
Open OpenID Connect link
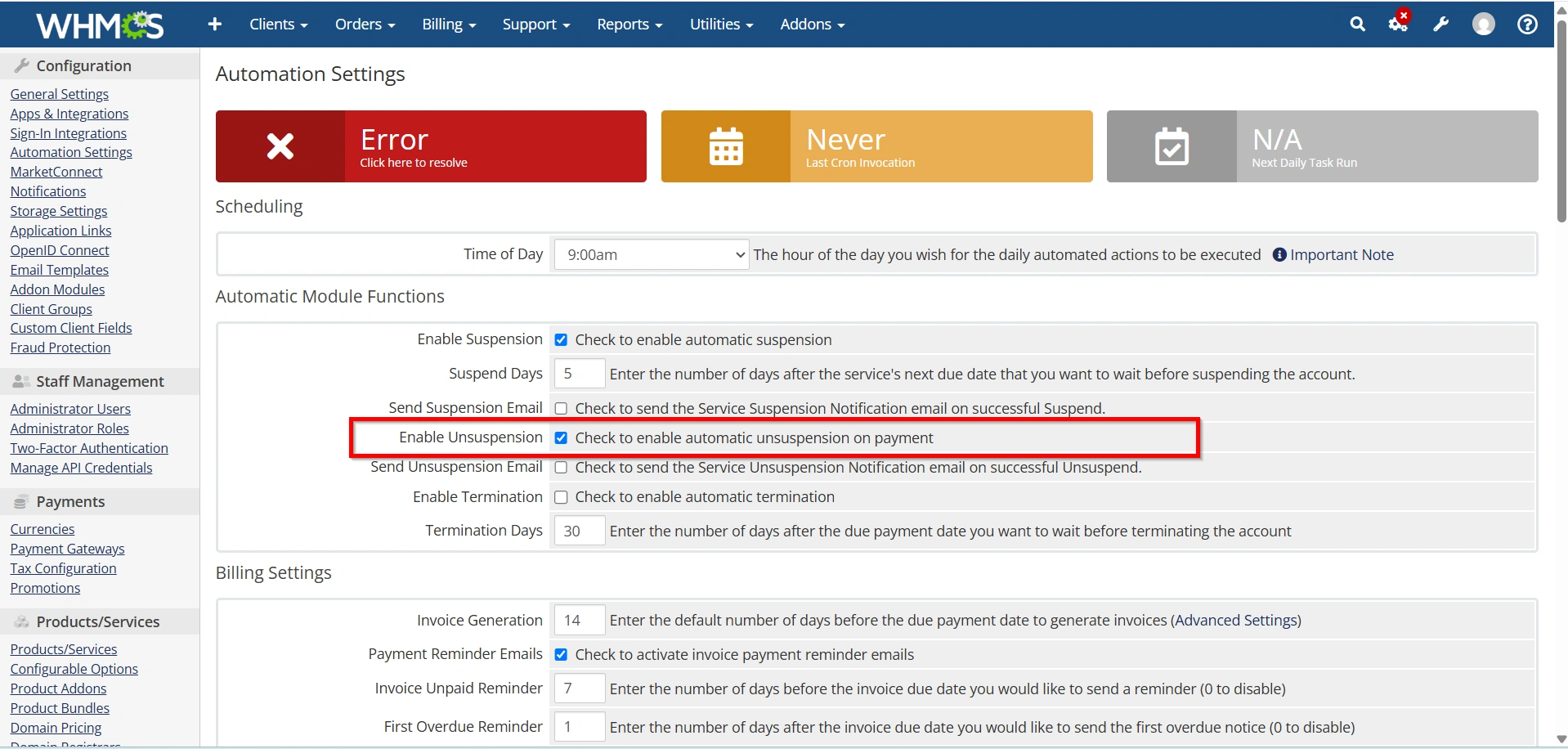click(60, 250)
